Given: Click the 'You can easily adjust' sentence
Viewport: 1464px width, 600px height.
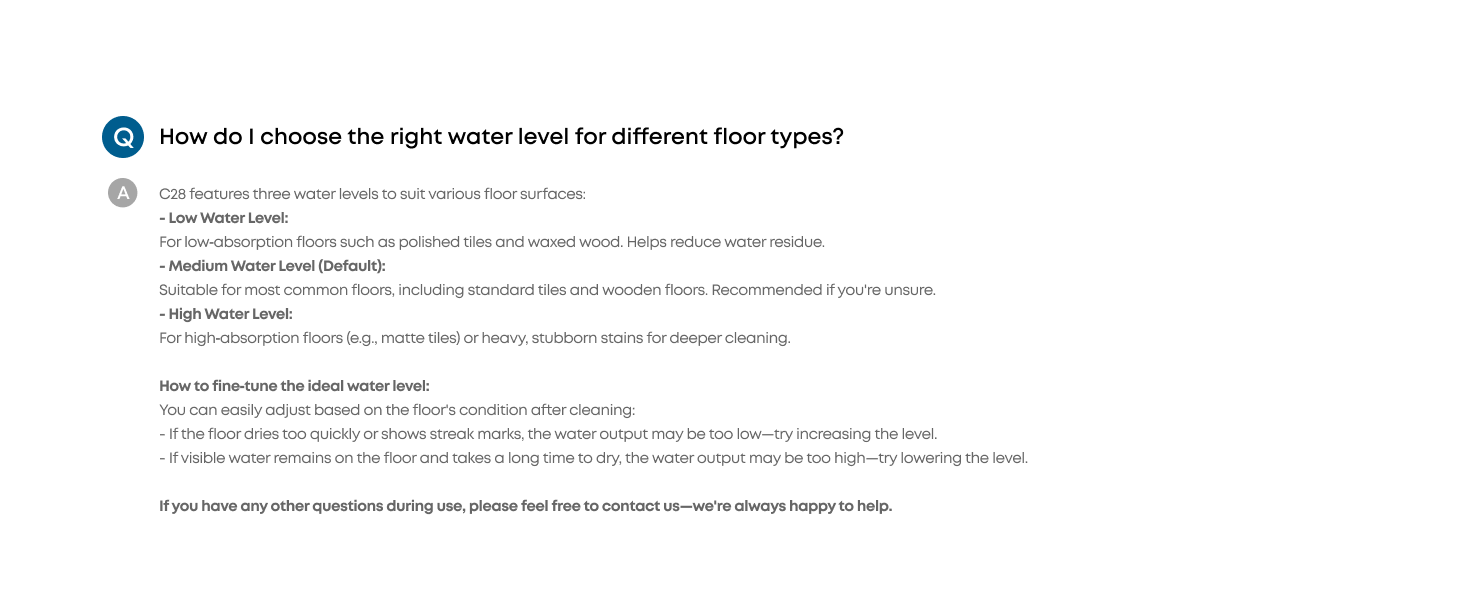Looking at the screenshot, I should point(397,410).
